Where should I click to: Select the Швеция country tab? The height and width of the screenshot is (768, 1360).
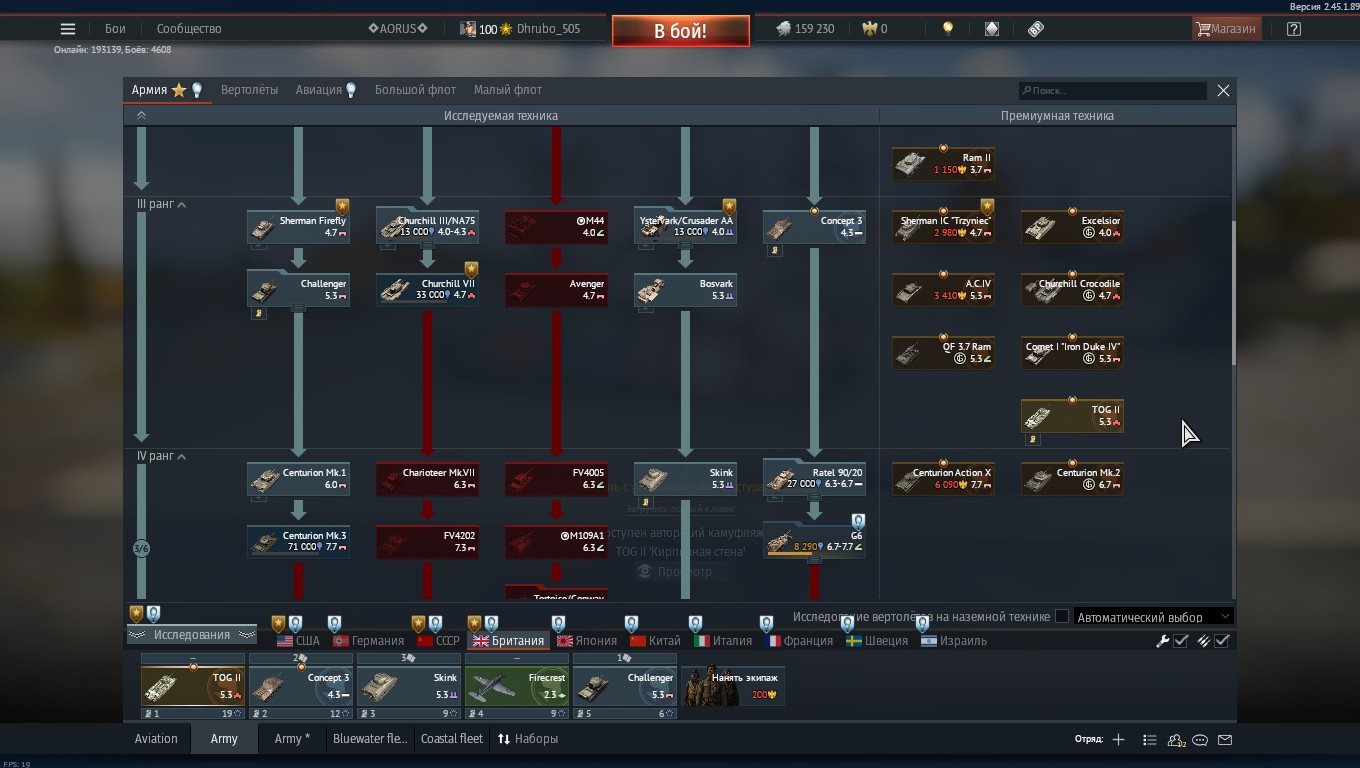coord(877,641)
